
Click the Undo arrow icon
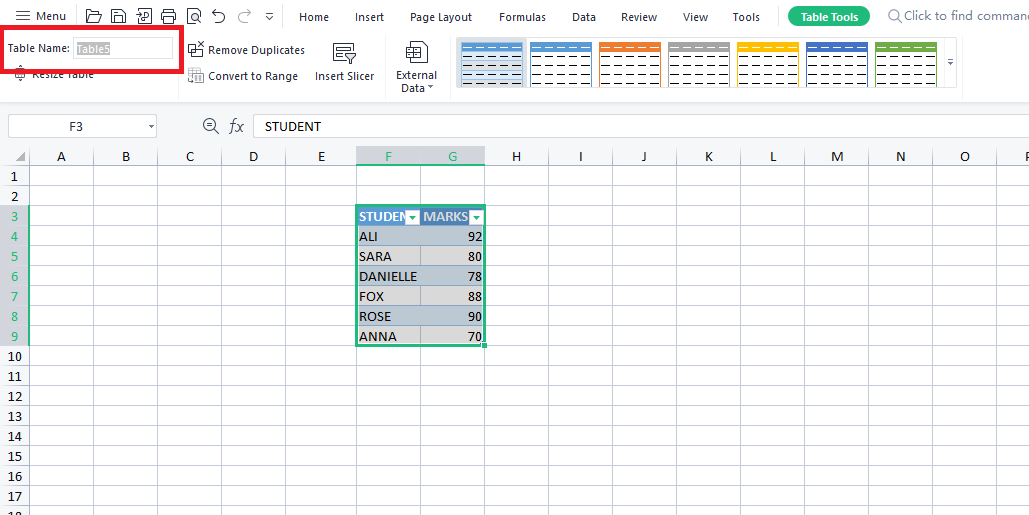pyautogui.click(x=219, y=16)
